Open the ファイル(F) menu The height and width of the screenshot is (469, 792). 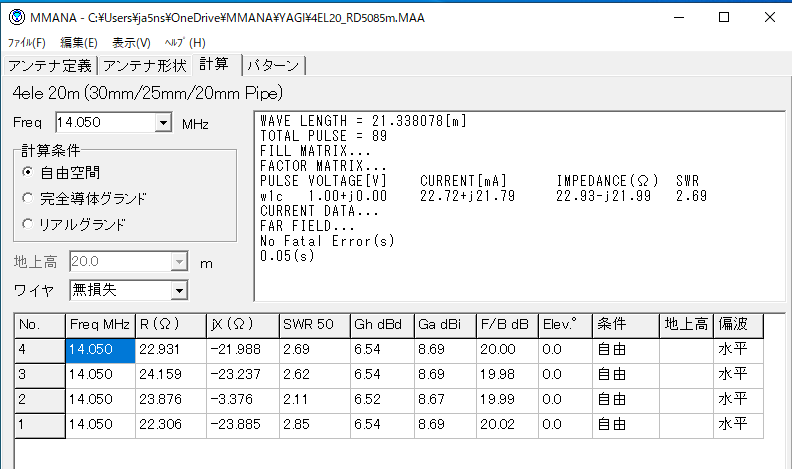[27, 43]
